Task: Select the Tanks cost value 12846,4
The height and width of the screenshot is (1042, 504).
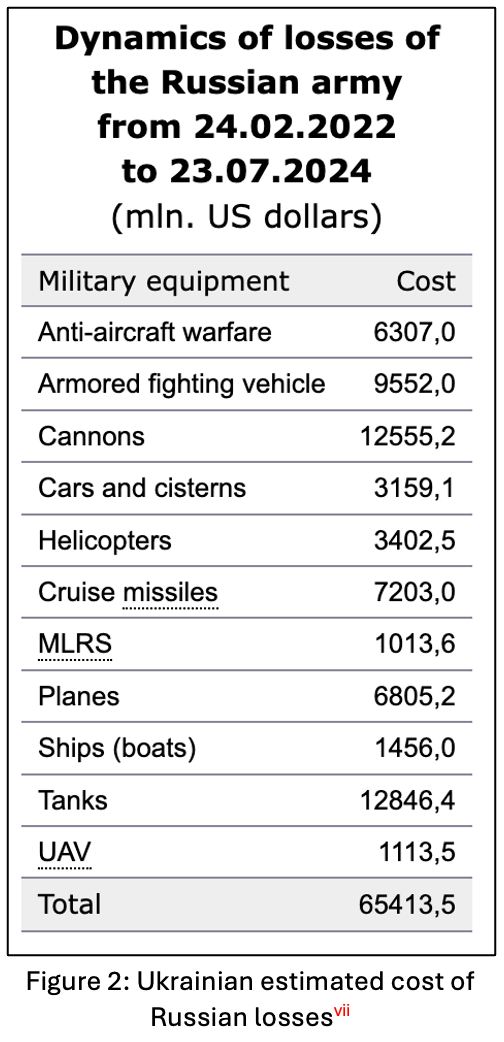Action: pos(408,800)
